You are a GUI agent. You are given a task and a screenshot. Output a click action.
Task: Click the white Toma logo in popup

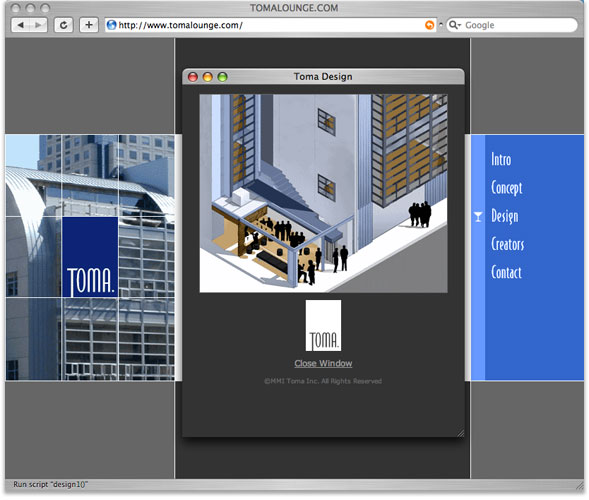pos(323,325)
